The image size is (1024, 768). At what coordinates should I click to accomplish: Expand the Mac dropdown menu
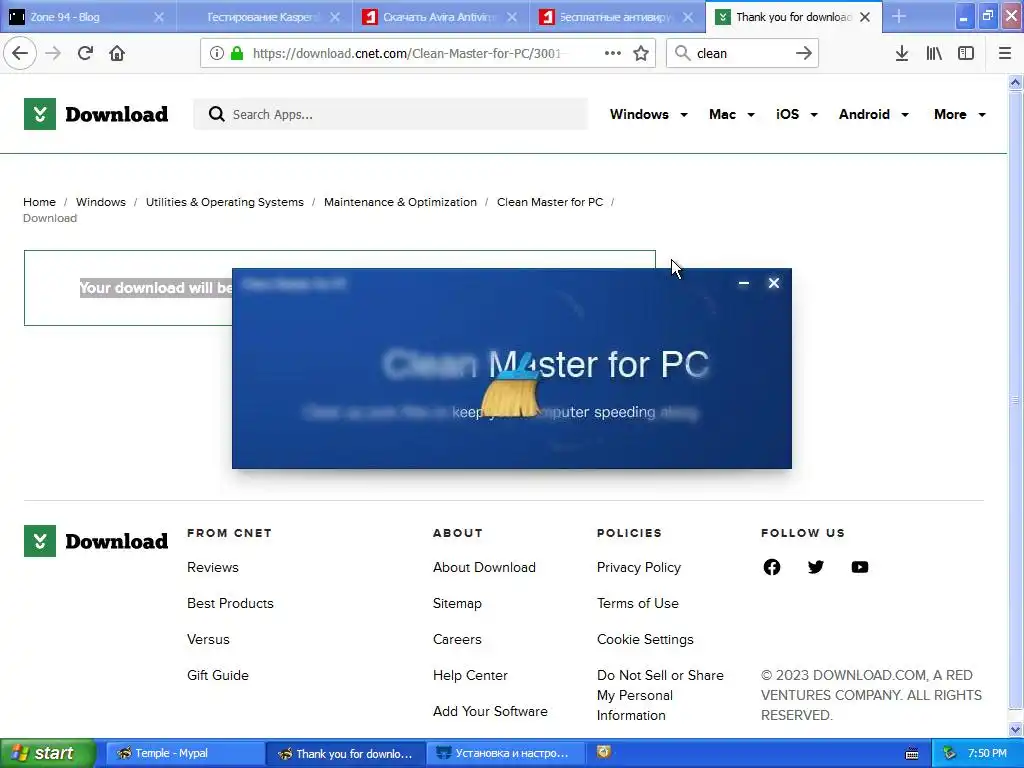pyautogui.click(x=731, y=114)
